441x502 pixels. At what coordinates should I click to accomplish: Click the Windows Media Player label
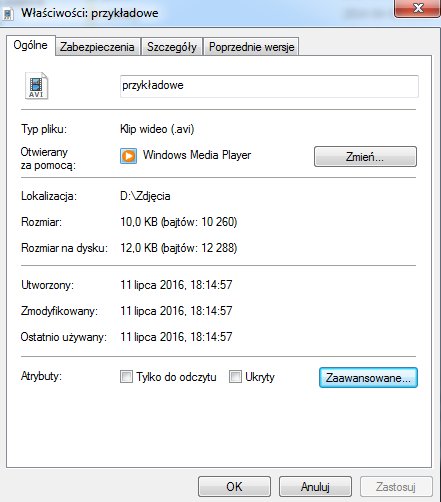click(x=197, y=155)
